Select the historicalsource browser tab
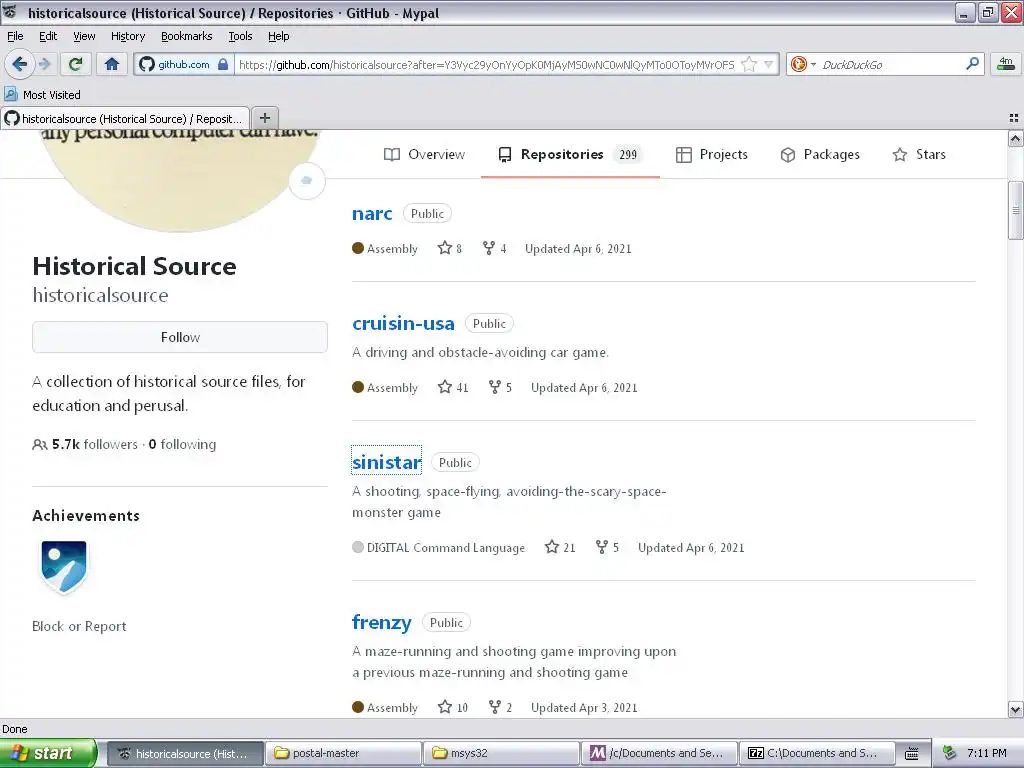The width and height of the screenshot is (1024, 768). 125,118
